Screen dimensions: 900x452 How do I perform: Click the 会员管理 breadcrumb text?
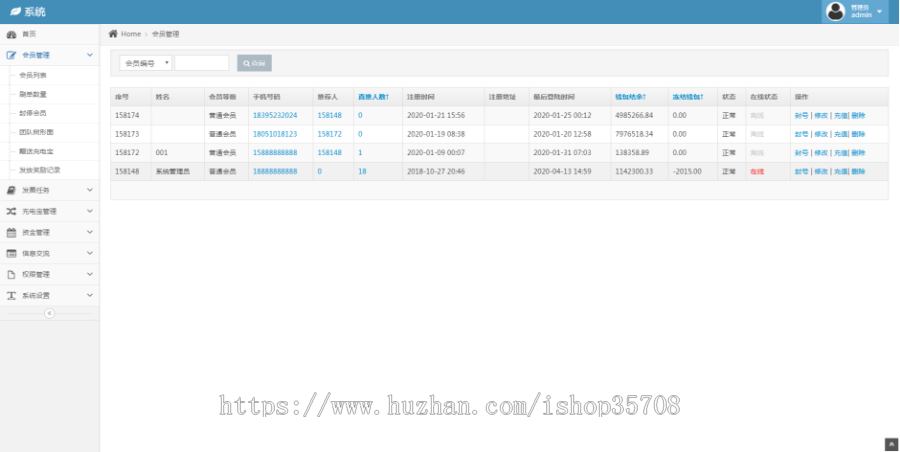tap(165, 34)
